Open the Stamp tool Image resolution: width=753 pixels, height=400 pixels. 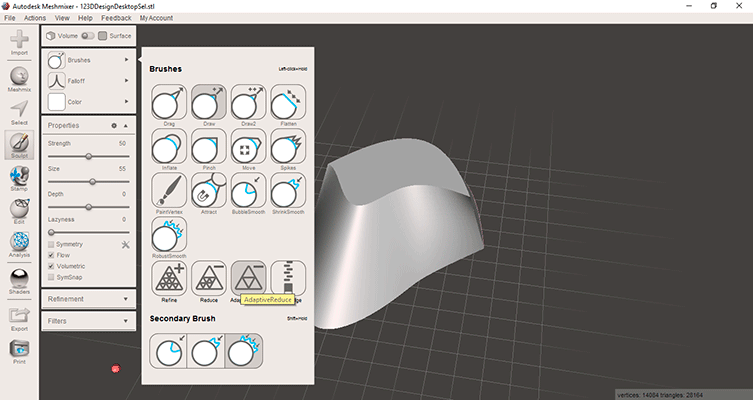[19, 179]
